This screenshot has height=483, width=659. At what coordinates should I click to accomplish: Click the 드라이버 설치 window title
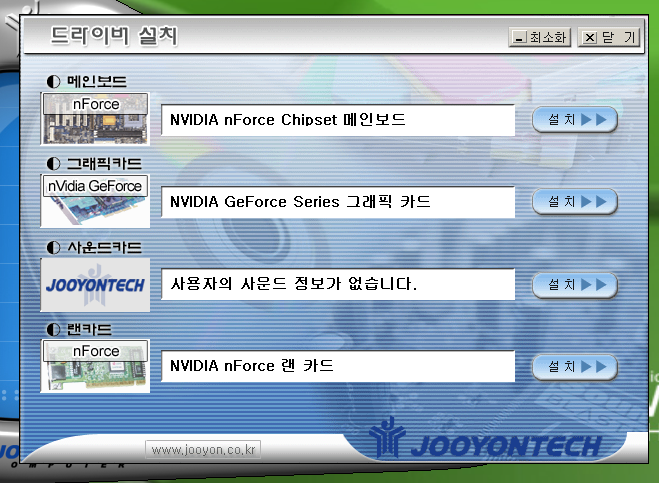[114, 36]
